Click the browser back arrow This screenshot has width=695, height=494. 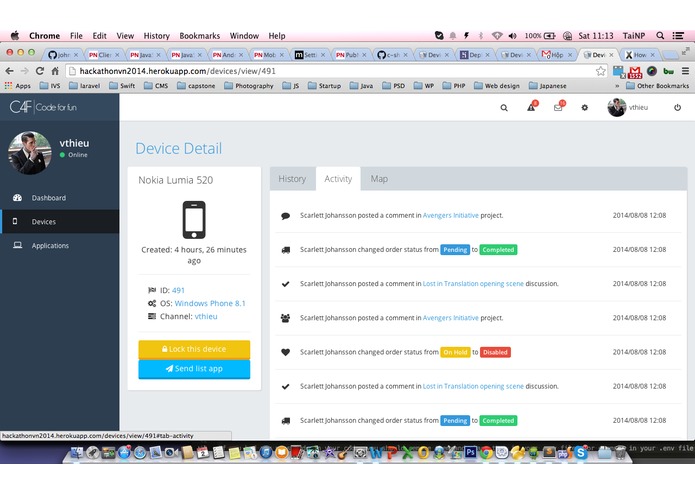(10, 71)
